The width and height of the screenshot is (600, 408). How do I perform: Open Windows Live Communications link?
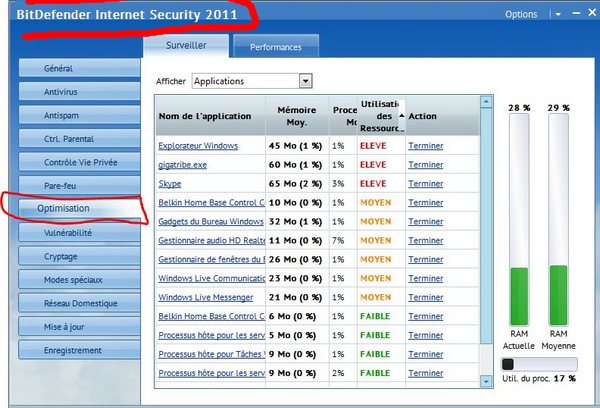212,278
